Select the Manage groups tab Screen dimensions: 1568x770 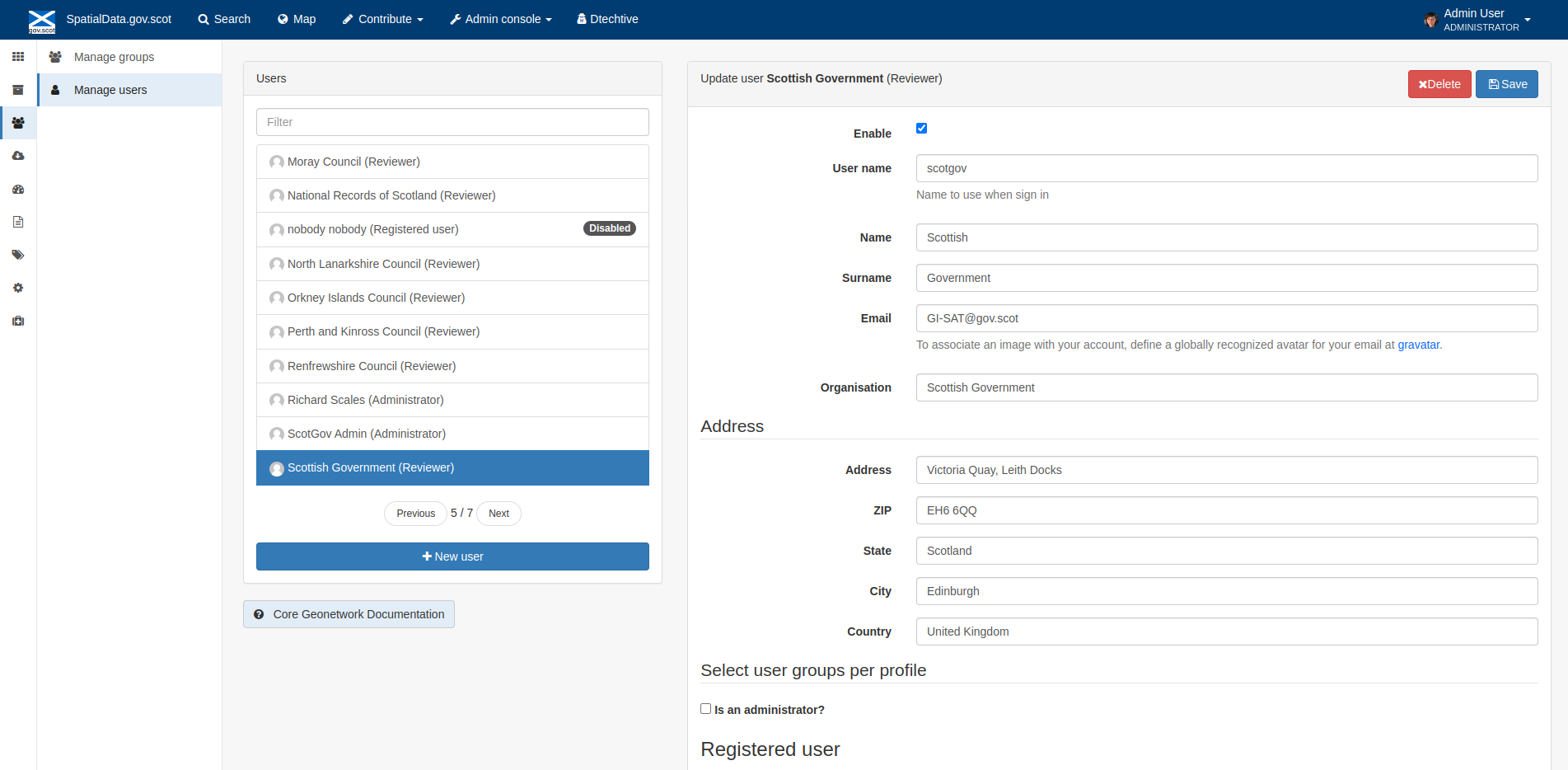(130, 57)
